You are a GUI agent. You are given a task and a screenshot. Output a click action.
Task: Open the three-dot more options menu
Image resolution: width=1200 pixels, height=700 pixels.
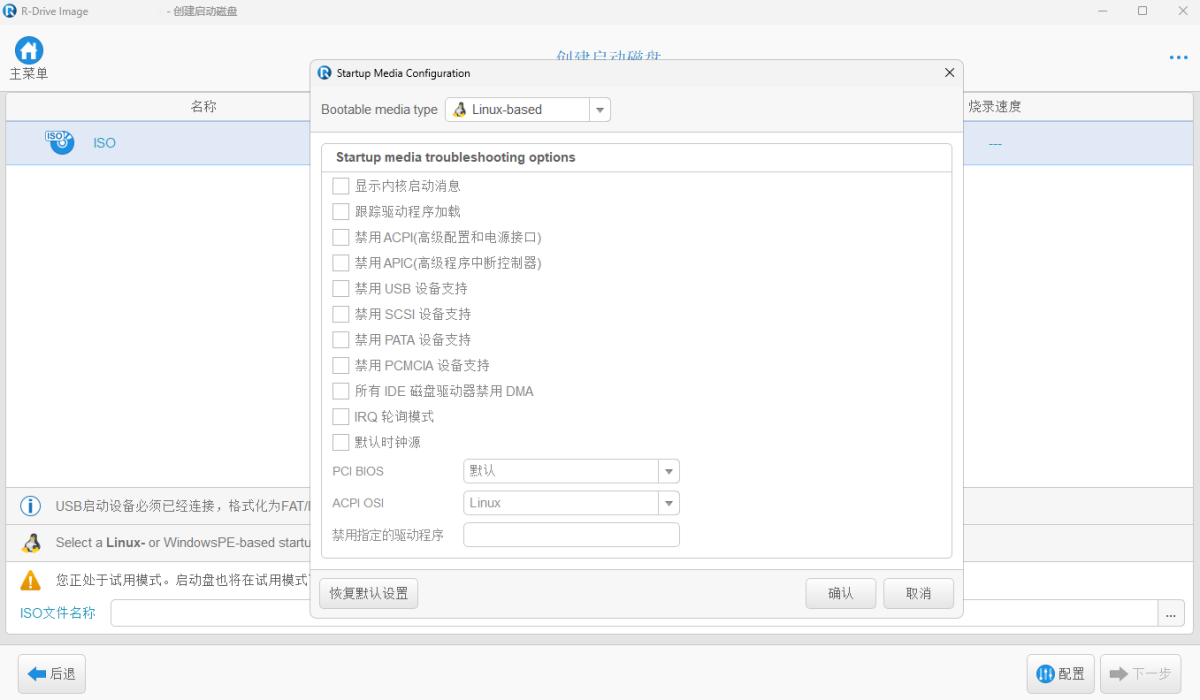(x=1178, y=58)
